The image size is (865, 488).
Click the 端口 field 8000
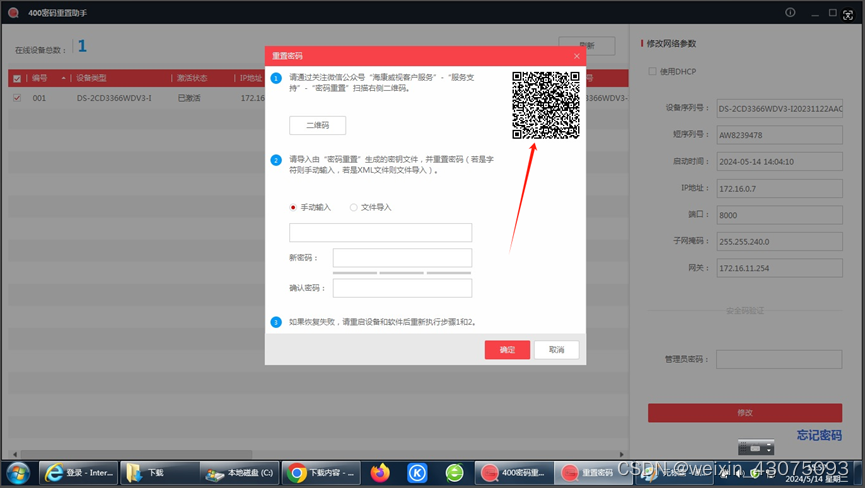pos(779,215)
